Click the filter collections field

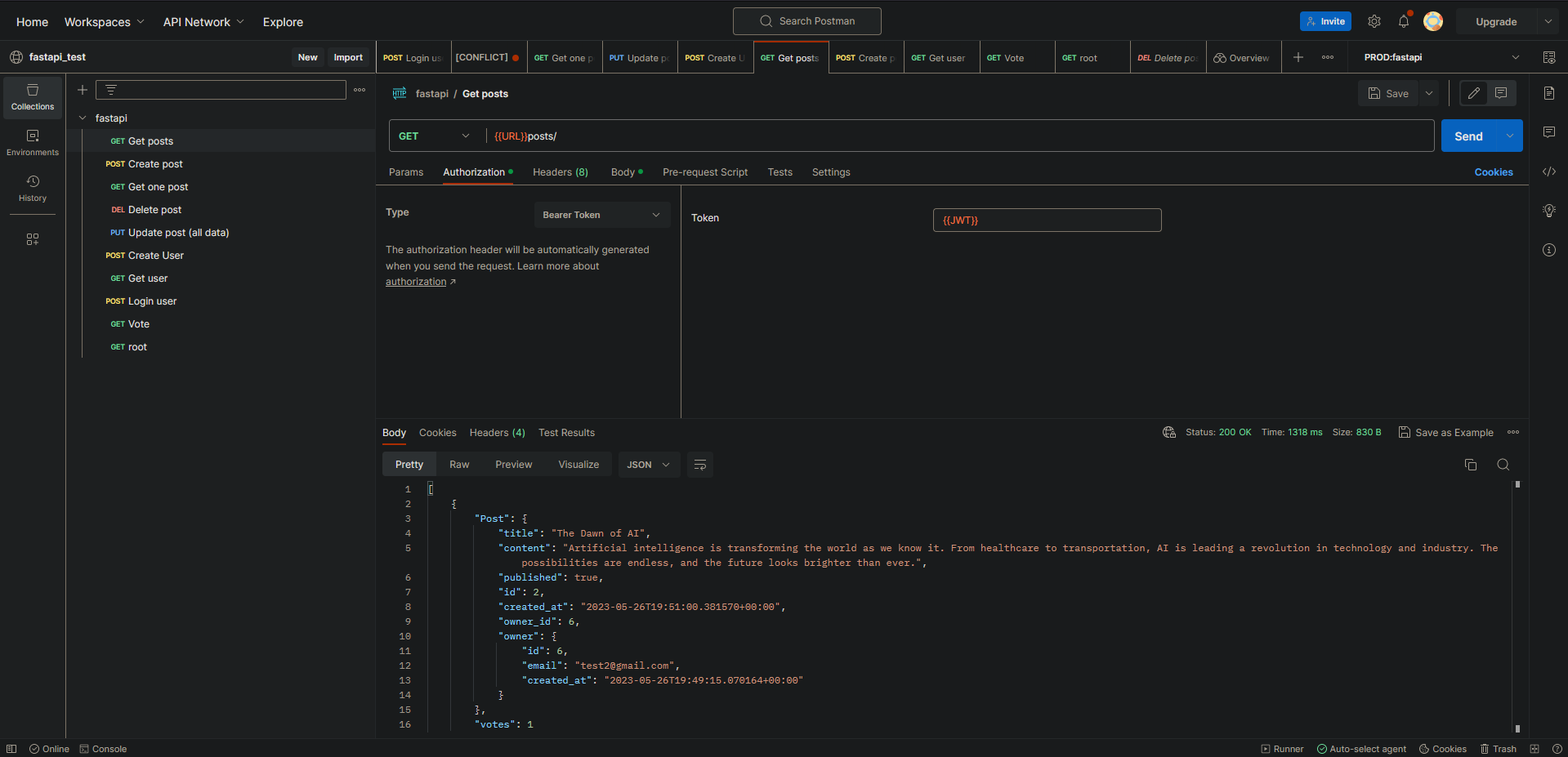[221, 90]
